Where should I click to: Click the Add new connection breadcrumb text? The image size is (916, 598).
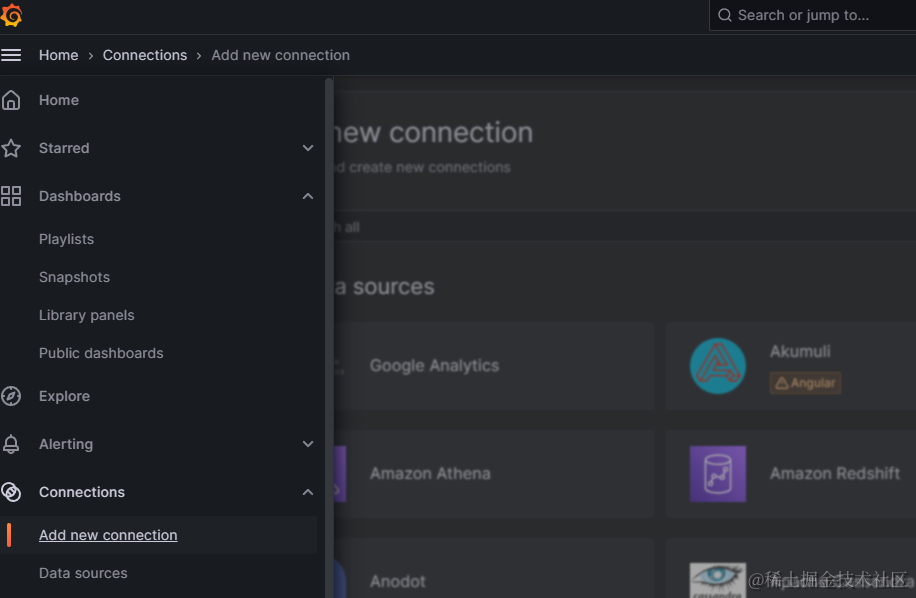coord(280,55)
